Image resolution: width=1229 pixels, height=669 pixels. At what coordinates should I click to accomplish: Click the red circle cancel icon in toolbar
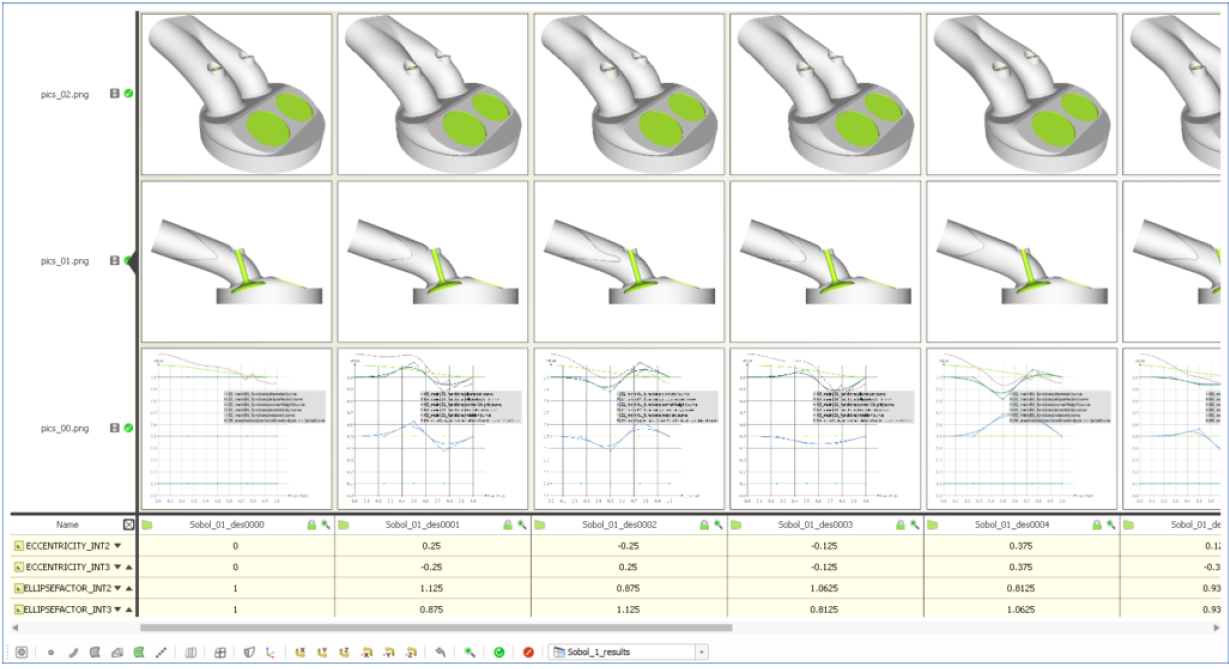[x=529, y=652]
